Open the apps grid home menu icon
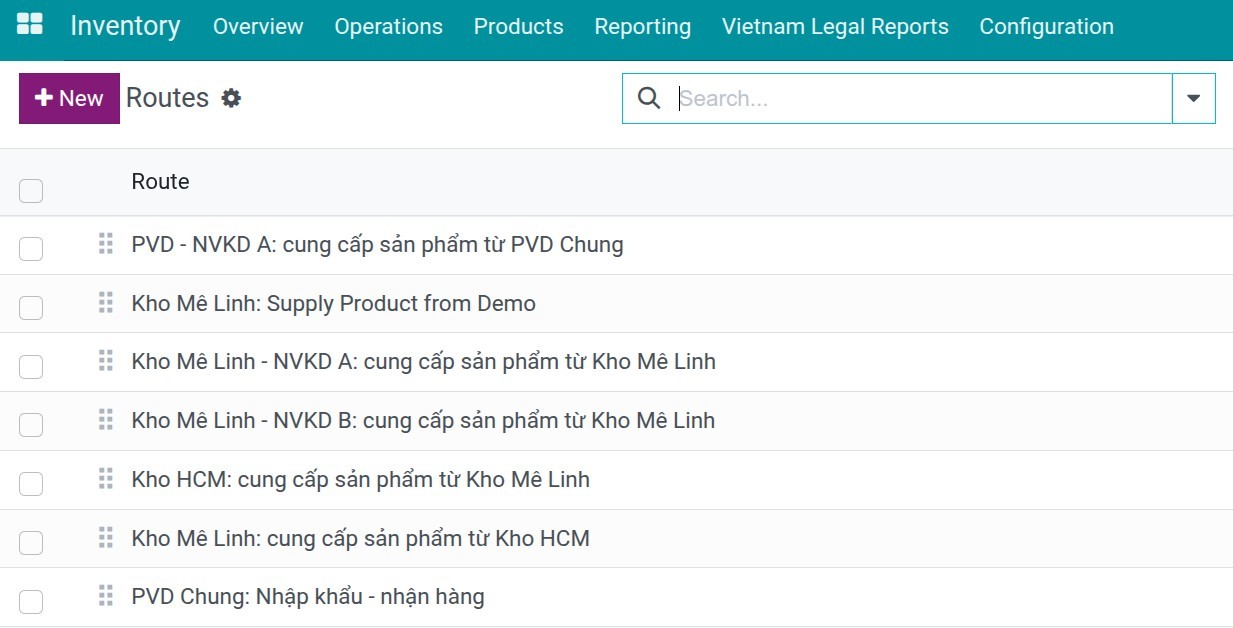The width and height of the screenshot is (1233, 628). (x=30, y=25)
